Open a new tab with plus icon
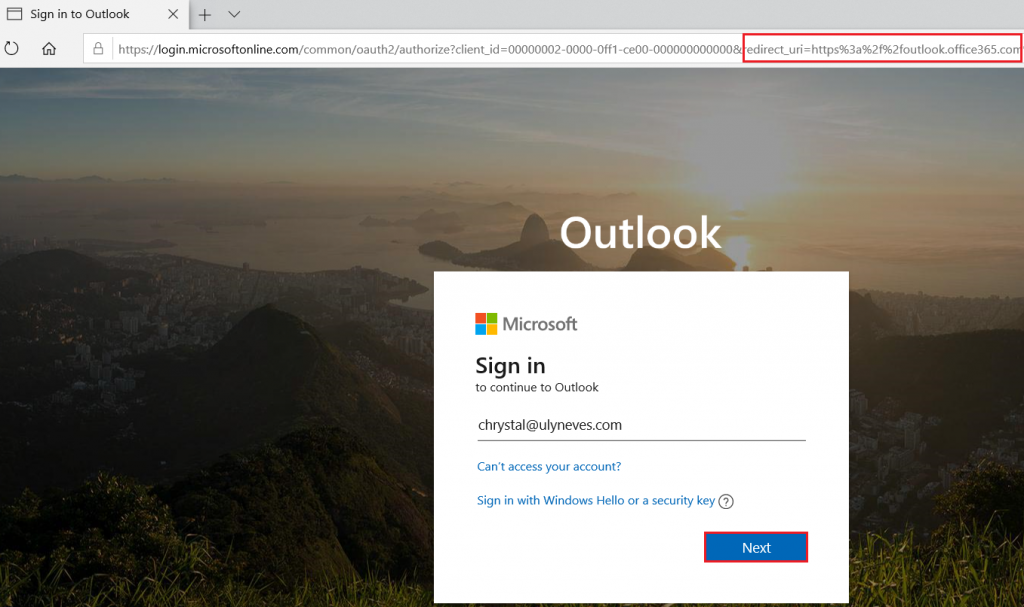 (204, 14)
